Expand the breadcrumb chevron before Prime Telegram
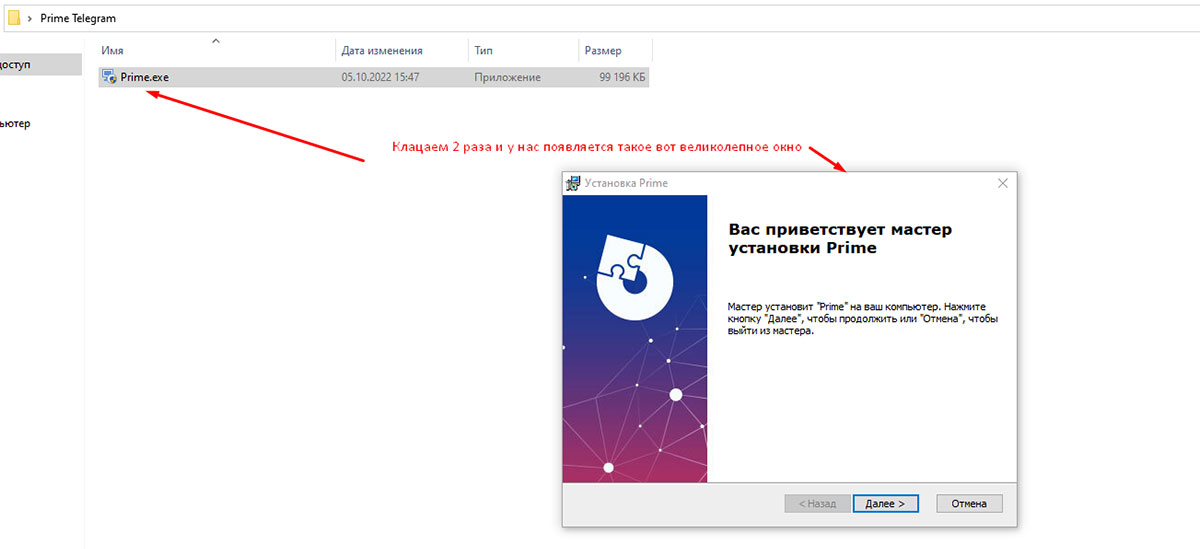1200x549 pixels. [29, 19]
